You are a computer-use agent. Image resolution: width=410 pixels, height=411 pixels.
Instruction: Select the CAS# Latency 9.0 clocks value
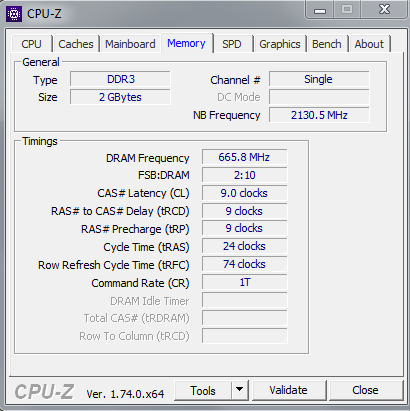pyautogui.click(x=244, y=193)
